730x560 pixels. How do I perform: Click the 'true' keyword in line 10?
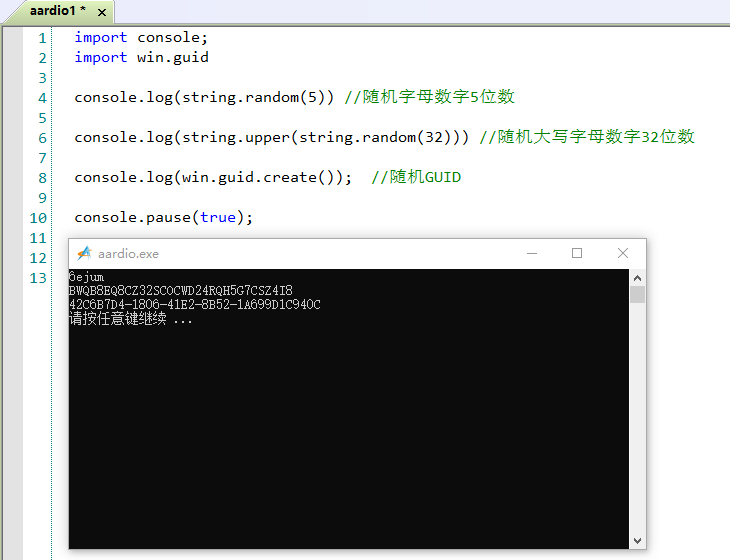(218, 217)
